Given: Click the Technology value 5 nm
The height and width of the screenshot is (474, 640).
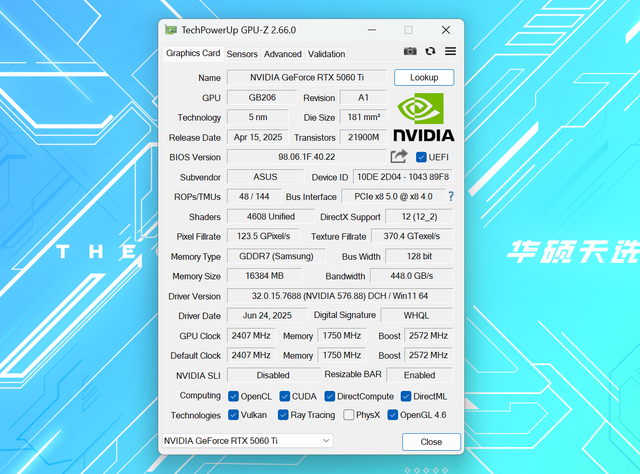Looking at the screenshot, I should point(258,117).
